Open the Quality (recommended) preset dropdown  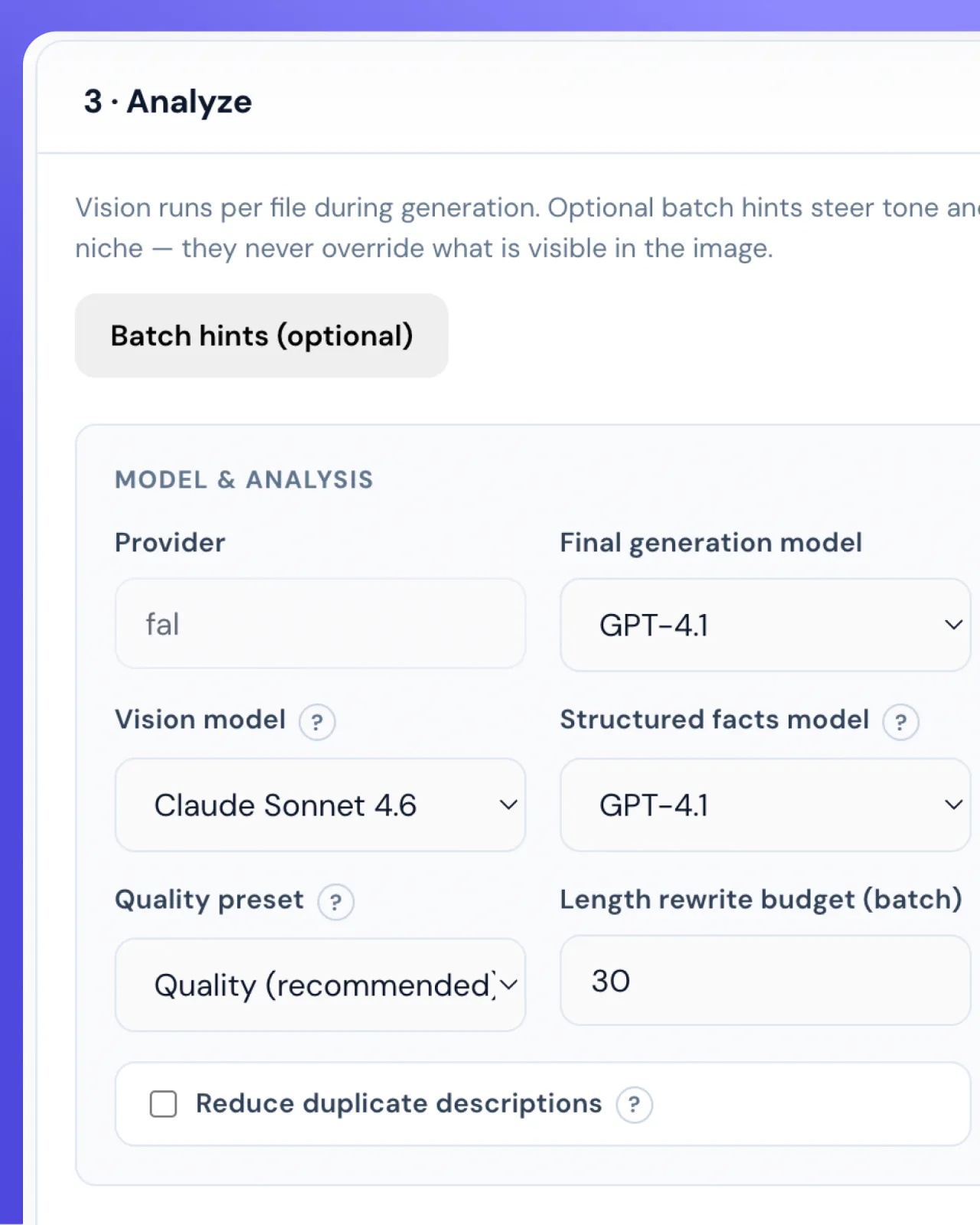(320, 985)
